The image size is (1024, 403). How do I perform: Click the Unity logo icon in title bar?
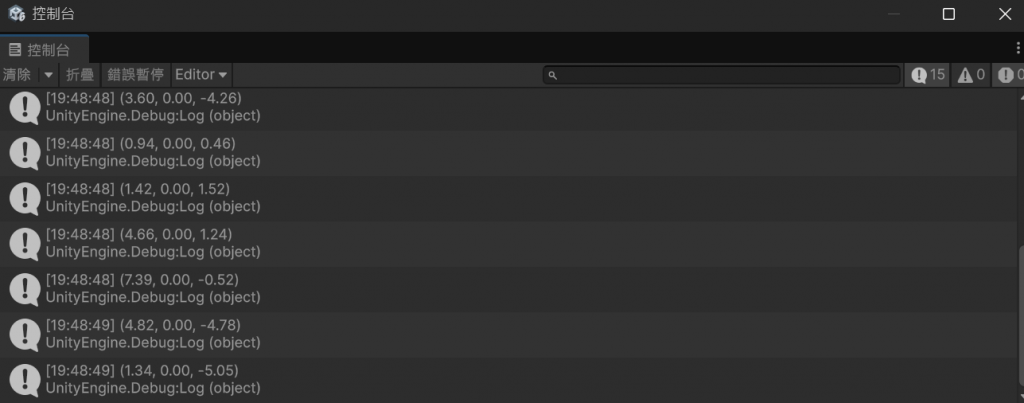(x=16, y=14)
